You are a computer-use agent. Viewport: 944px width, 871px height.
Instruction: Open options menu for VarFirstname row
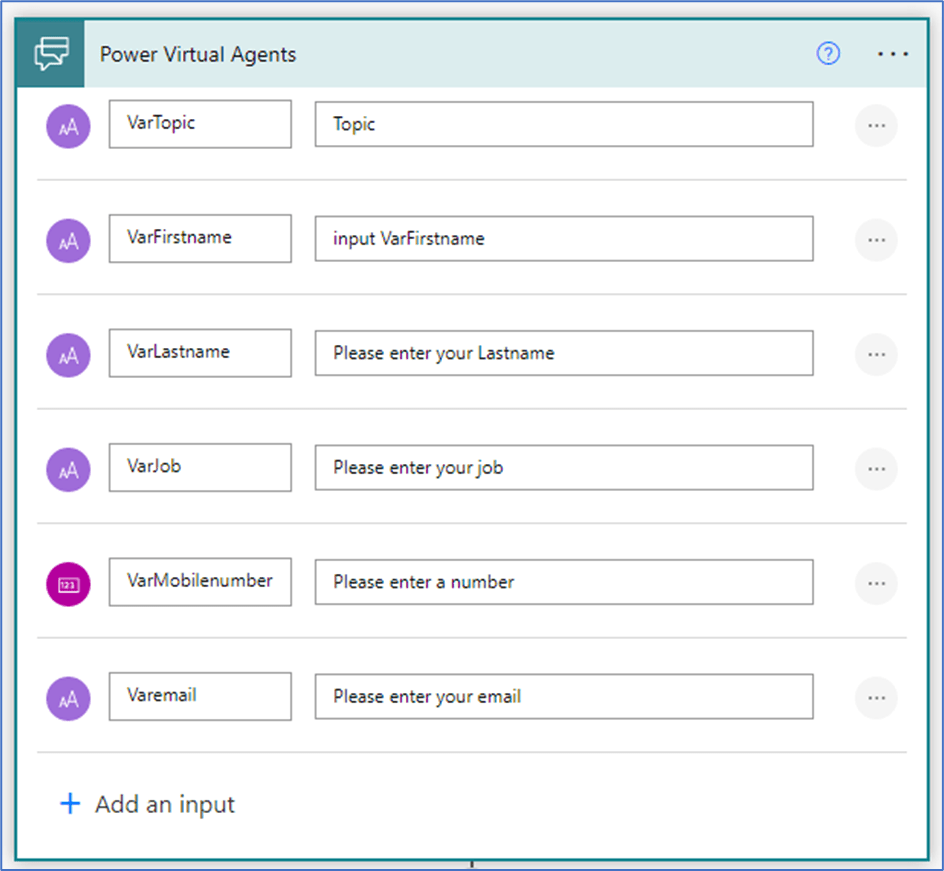click(x=876, y=240)
